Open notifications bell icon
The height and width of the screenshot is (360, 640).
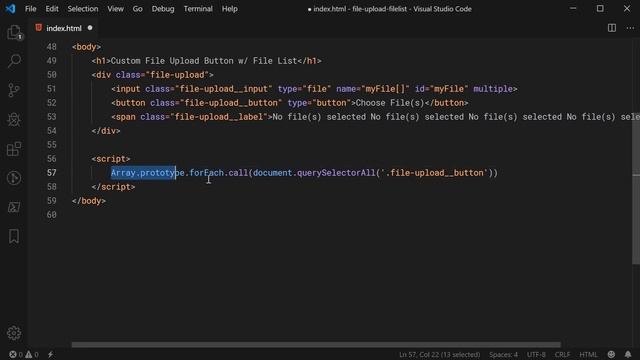click(x=628, y=354)
